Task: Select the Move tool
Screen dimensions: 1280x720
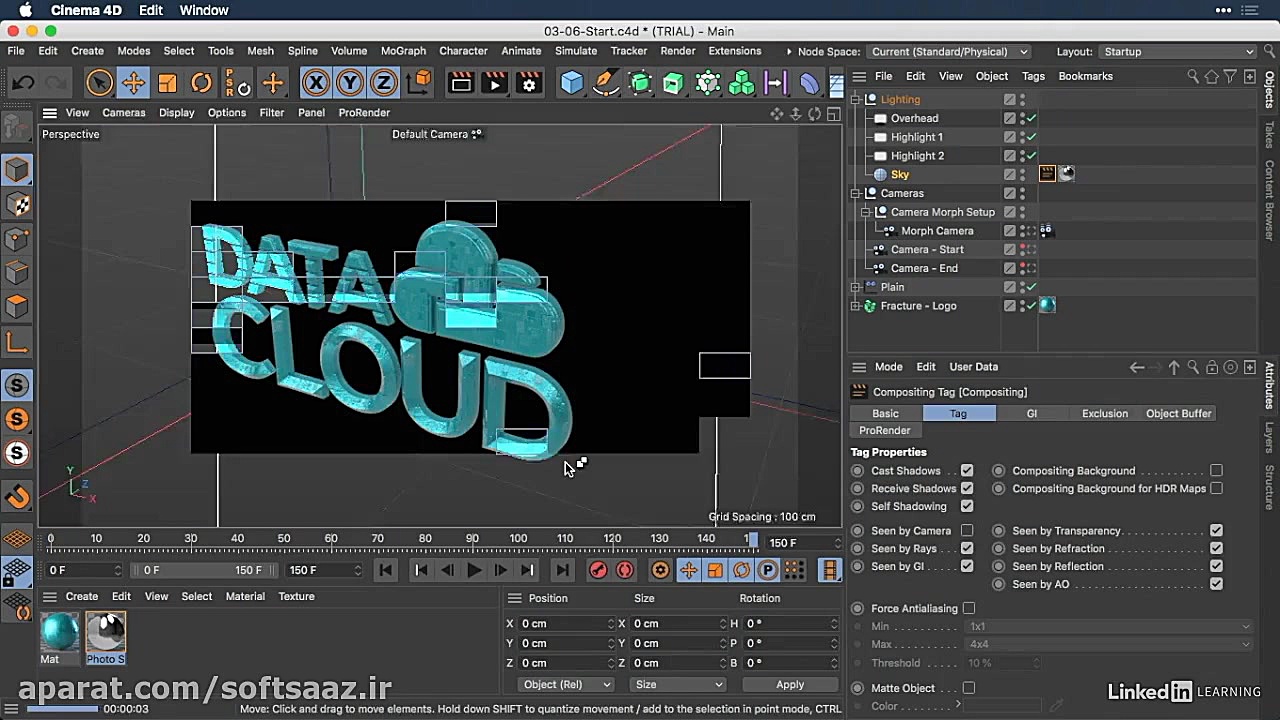Action: pos(135,82)
